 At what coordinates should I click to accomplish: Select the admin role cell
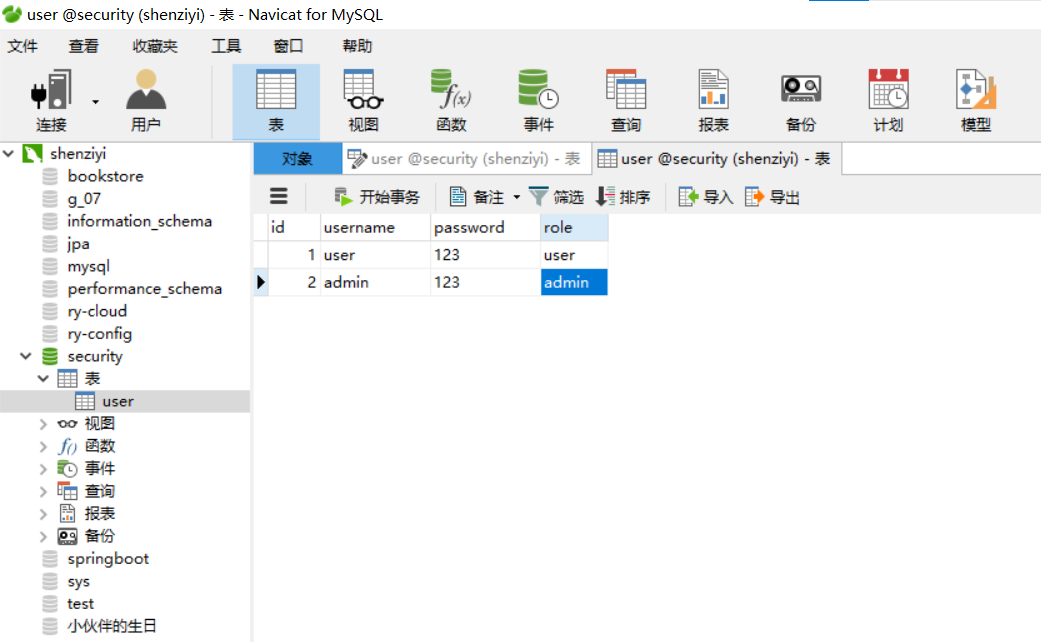[572, 282]
